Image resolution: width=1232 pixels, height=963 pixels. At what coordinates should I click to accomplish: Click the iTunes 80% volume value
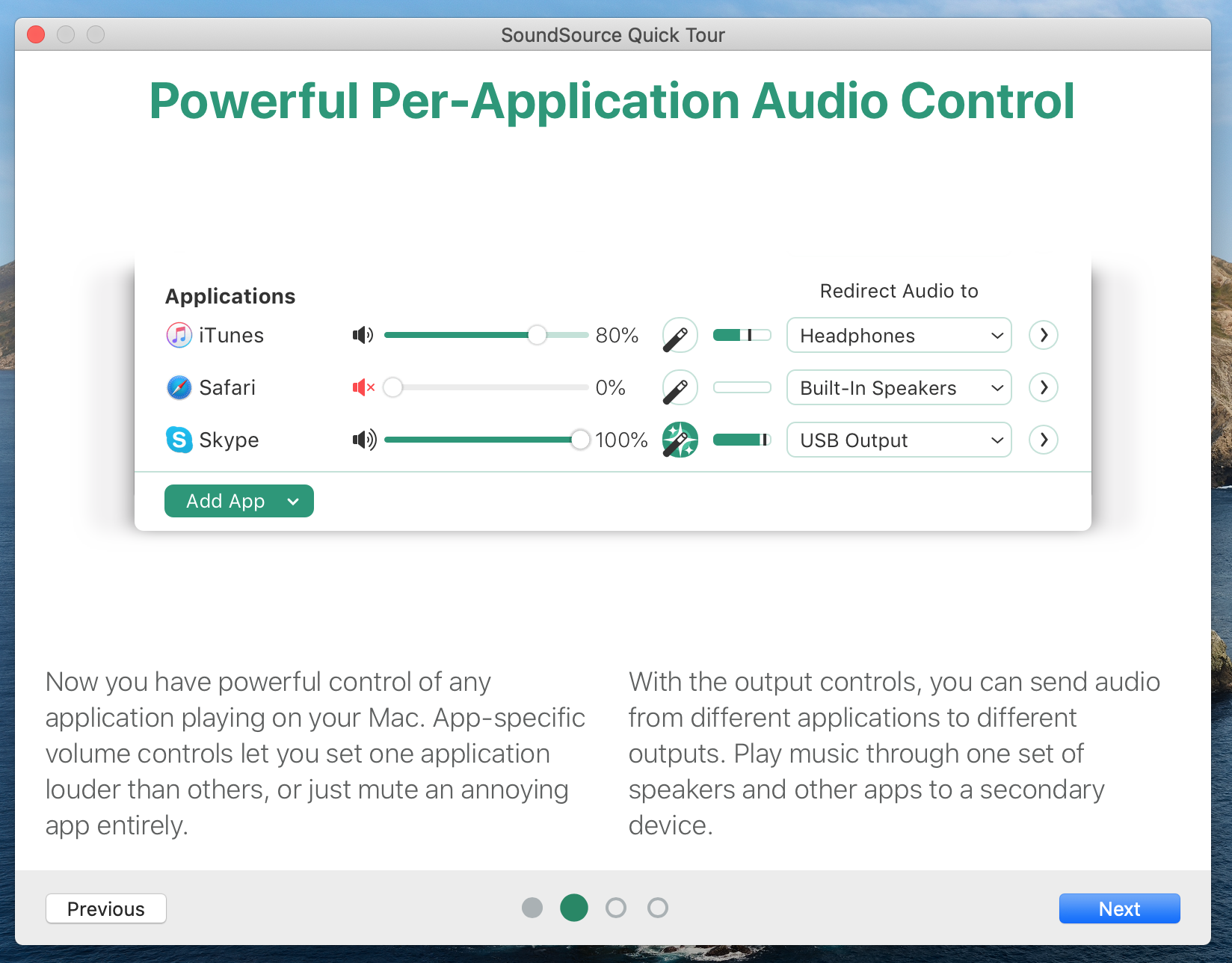pos(617,335)
